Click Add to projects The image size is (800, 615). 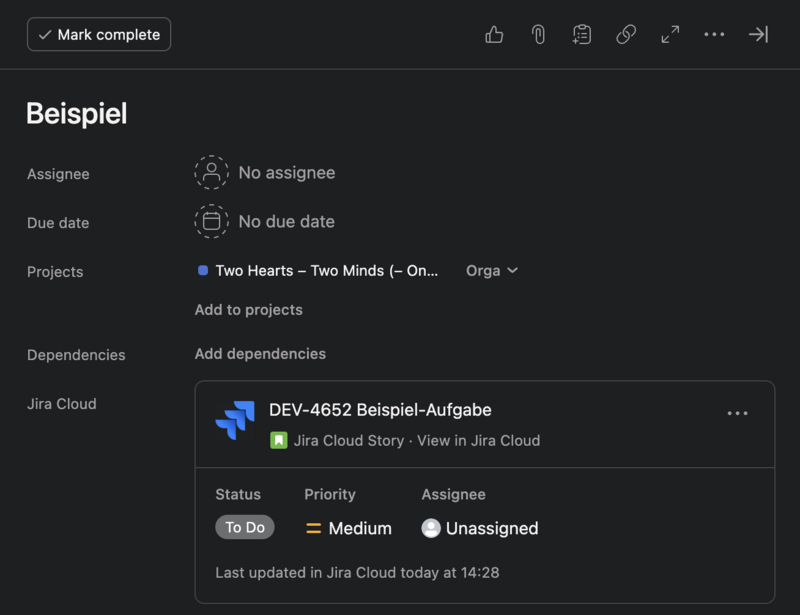click(x=248, y=310)
